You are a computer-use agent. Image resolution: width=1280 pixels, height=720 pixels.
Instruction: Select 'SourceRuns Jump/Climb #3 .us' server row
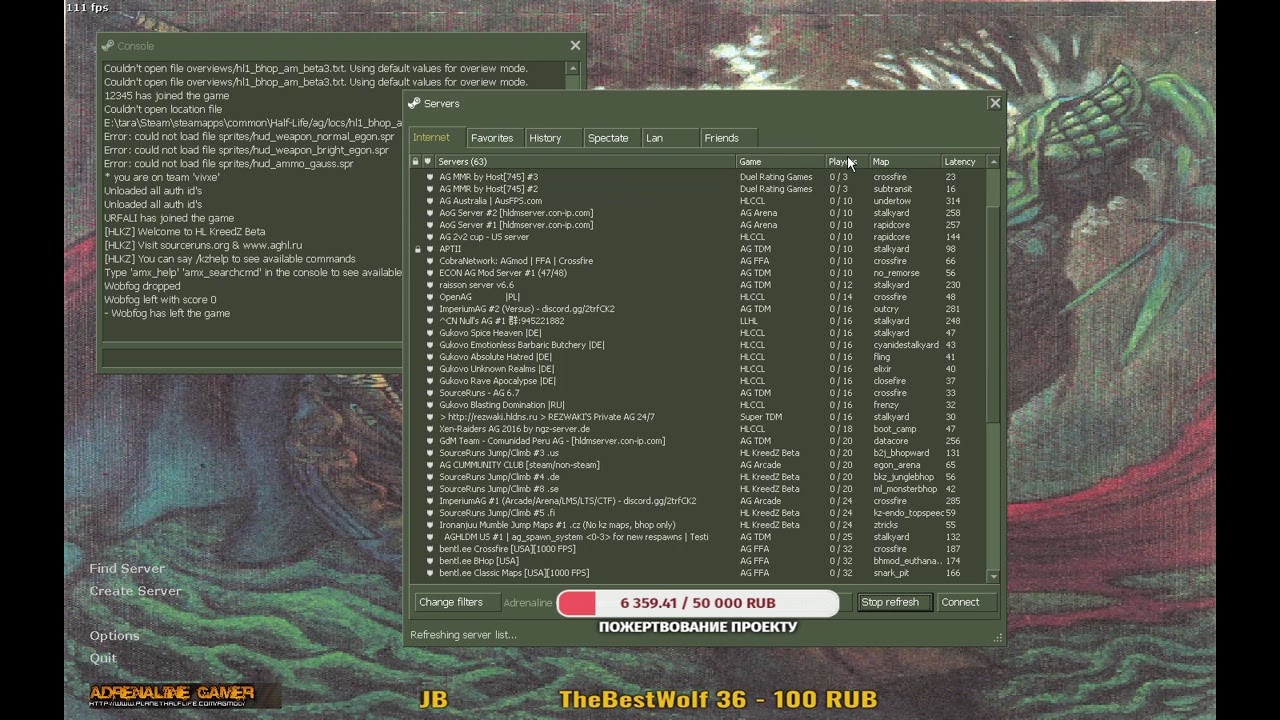click(x=700, y=453)
